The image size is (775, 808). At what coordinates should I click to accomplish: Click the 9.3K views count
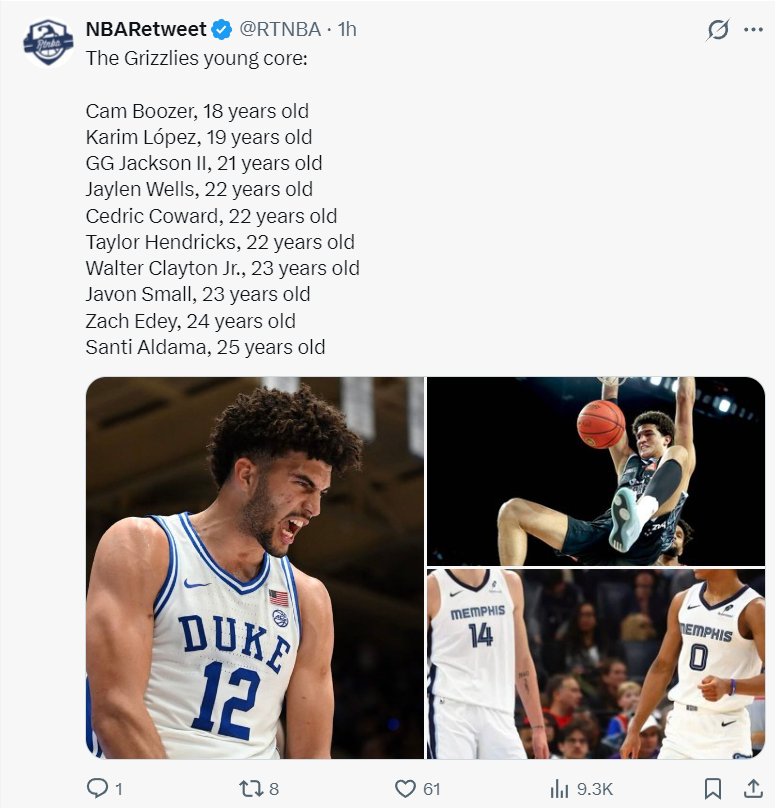(595, 789)
